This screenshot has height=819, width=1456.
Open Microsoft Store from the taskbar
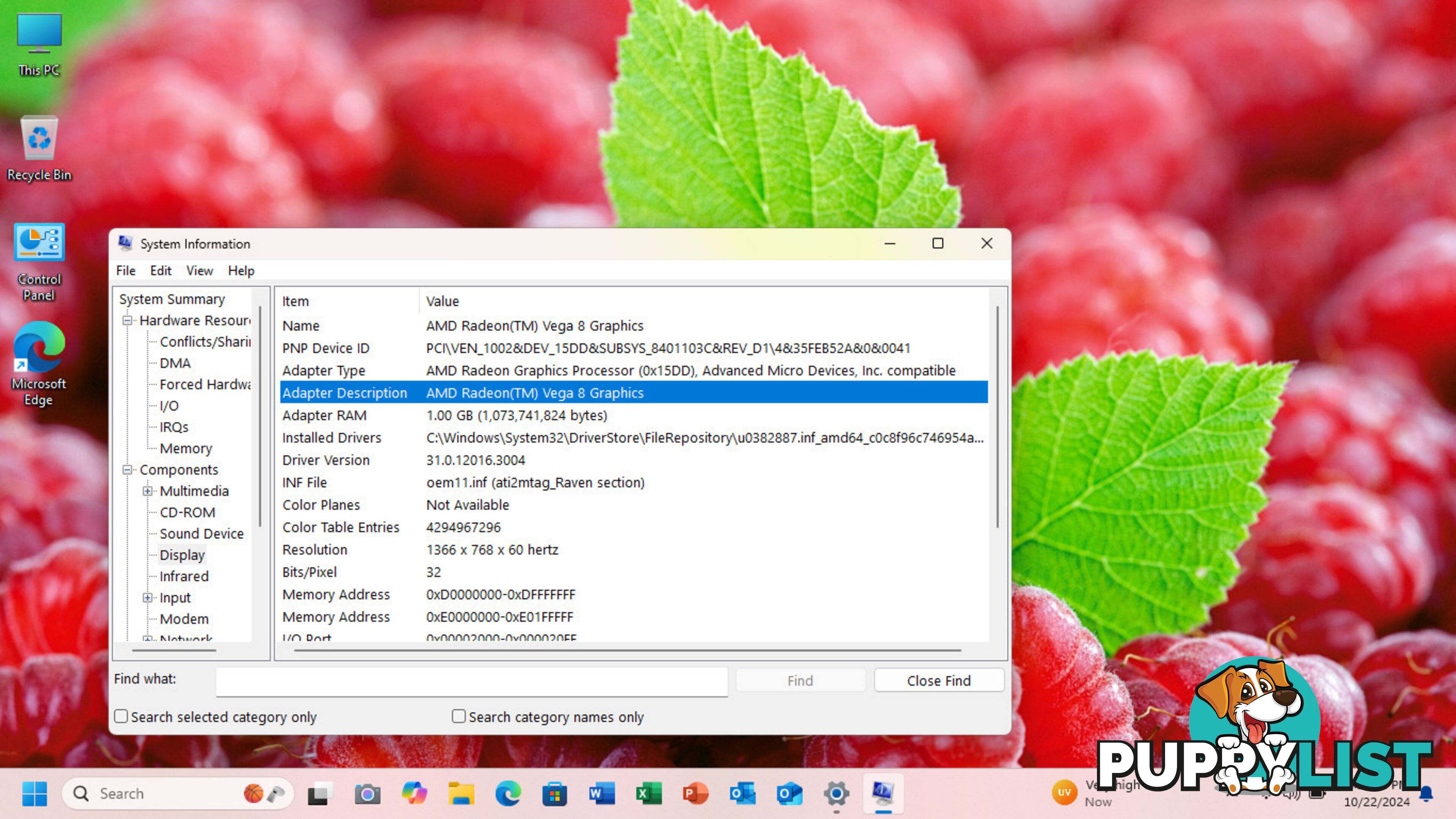[554, 794]
